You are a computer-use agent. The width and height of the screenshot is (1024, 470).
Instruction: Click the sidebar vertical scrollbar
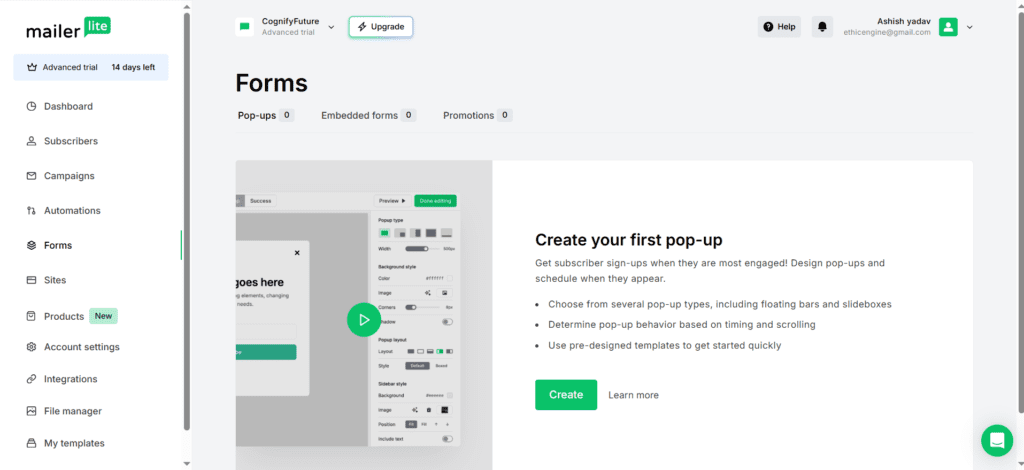pos(187,222)
